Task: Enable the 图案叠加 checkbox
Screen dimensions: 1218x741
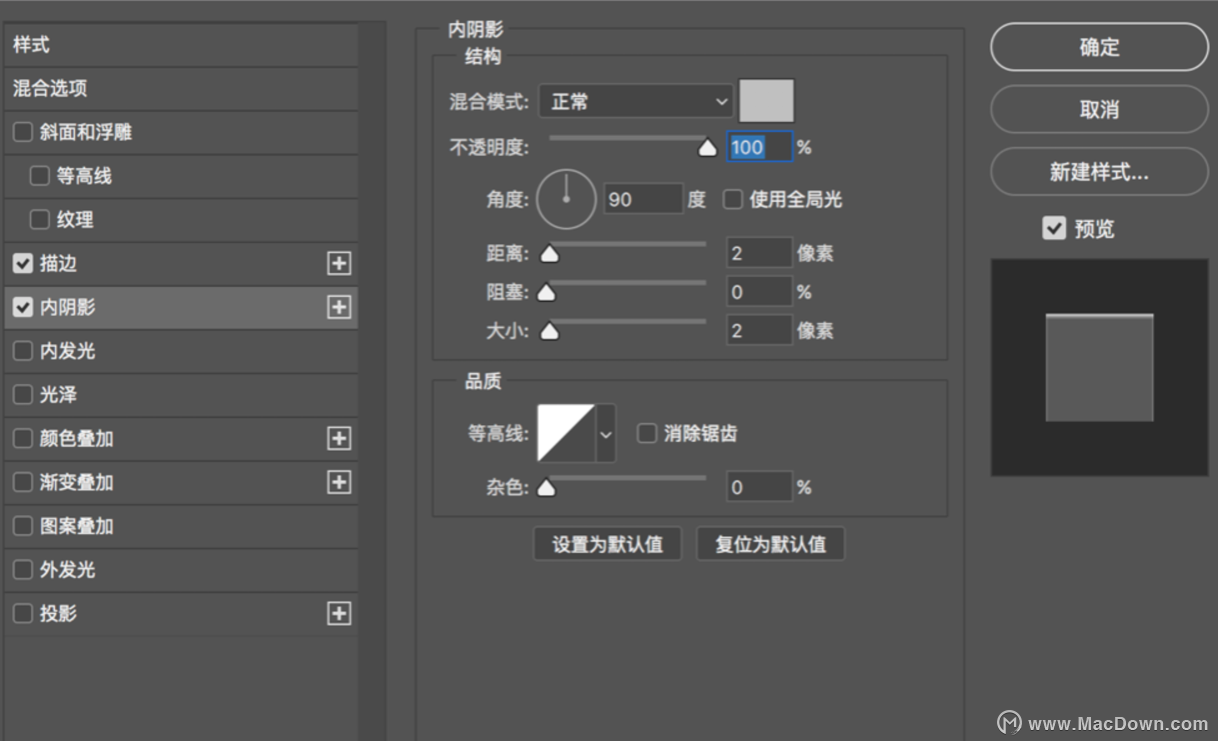Action: tap(23, 526)
